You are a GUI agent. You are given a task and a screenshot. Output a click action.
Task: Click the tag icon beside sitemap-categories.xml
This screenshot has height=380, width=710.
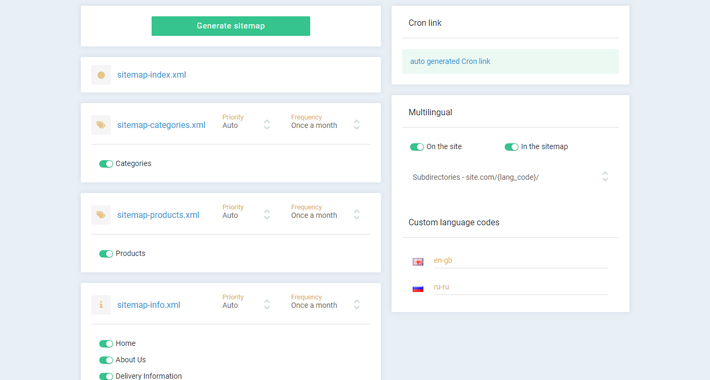tap(101, 125)
